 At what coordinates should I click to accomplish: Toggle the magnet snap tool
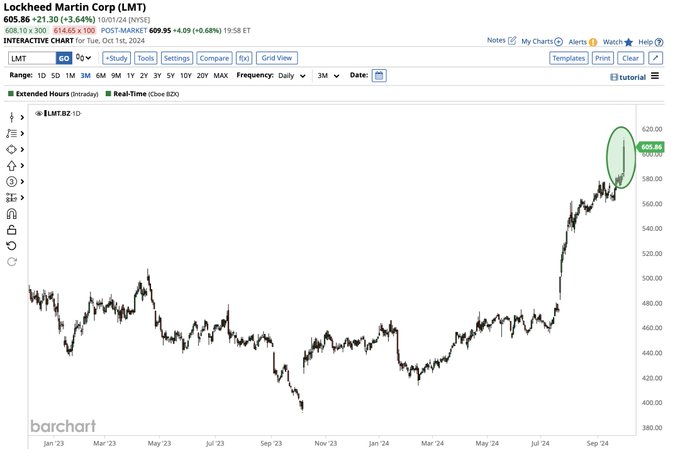[12, 214]
